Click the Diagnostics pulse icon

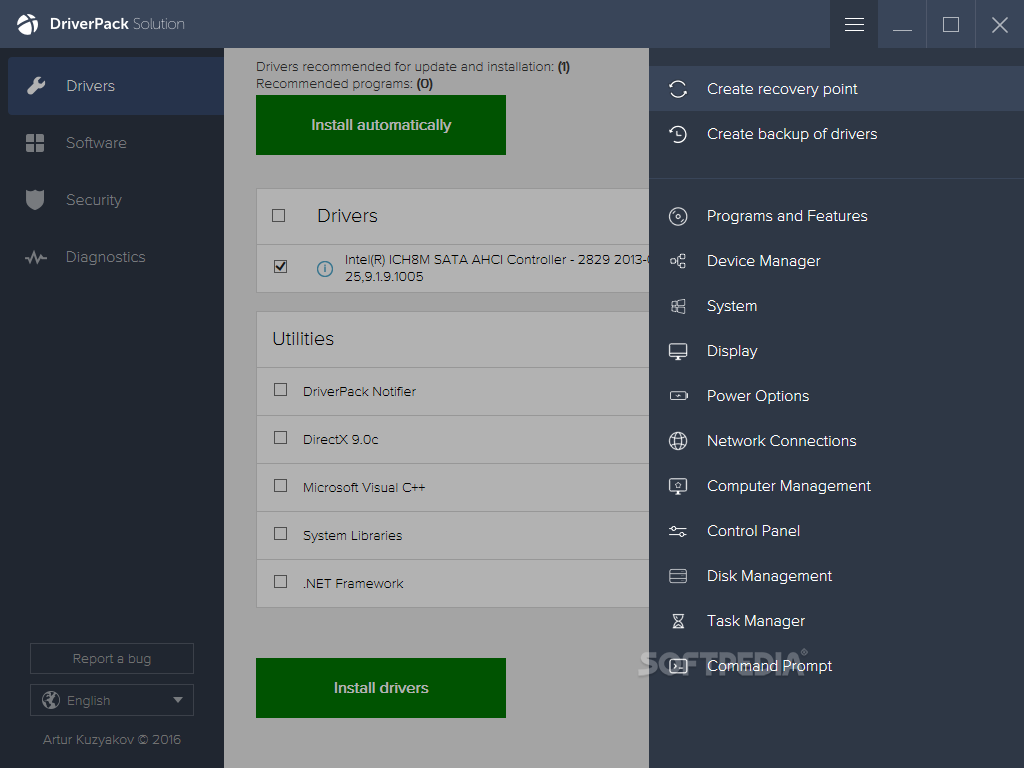coord(36,257)
